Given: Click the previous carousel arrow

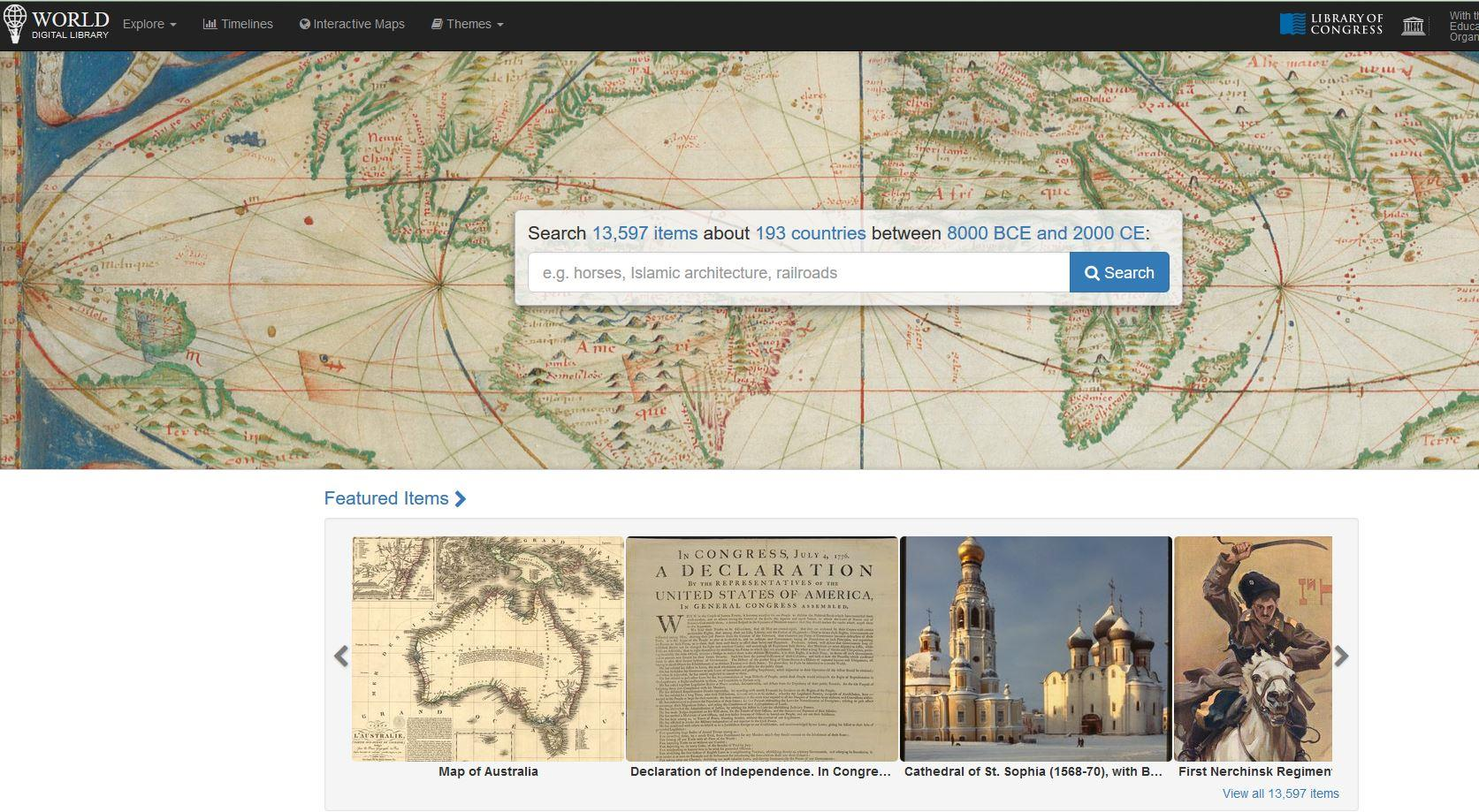Looking at the screenshot, I should point(341,656).
